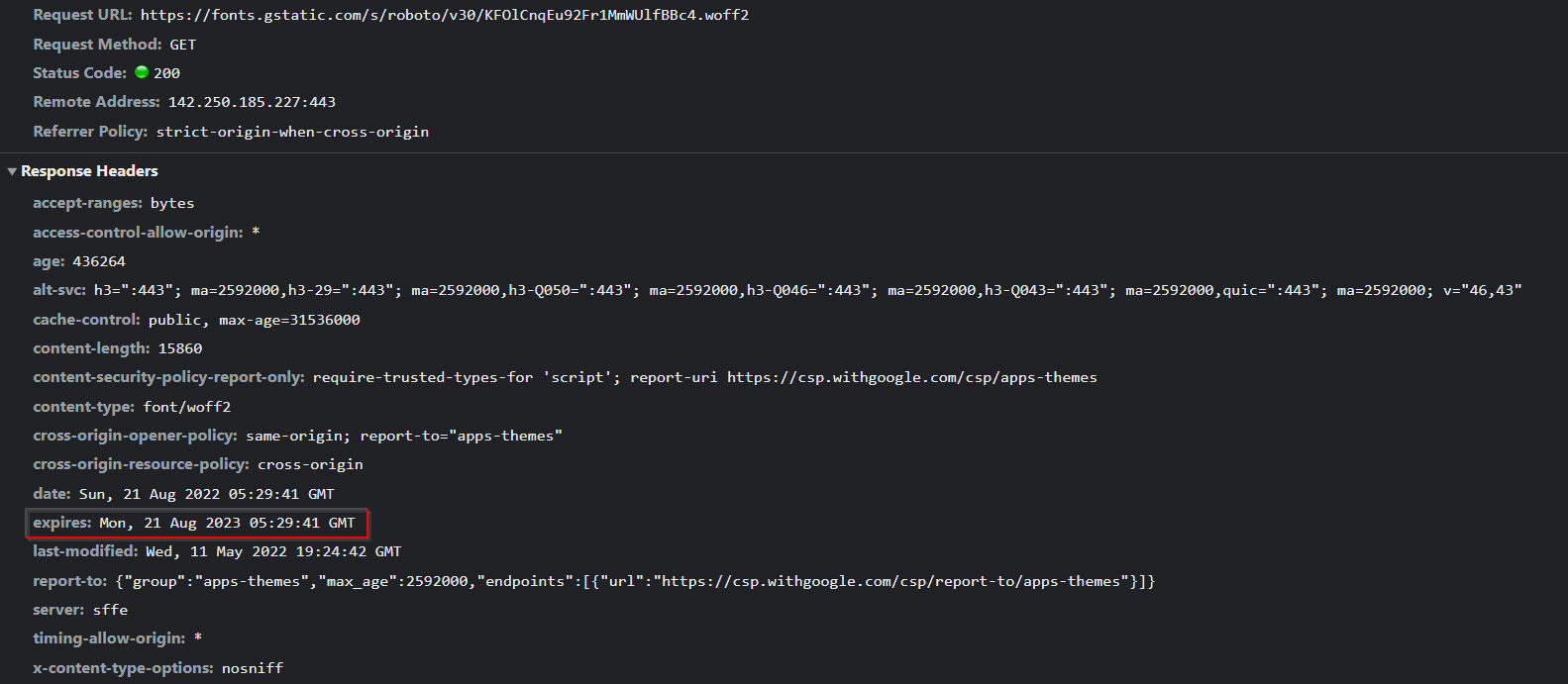Select the last-modified date value

(273, 551)
